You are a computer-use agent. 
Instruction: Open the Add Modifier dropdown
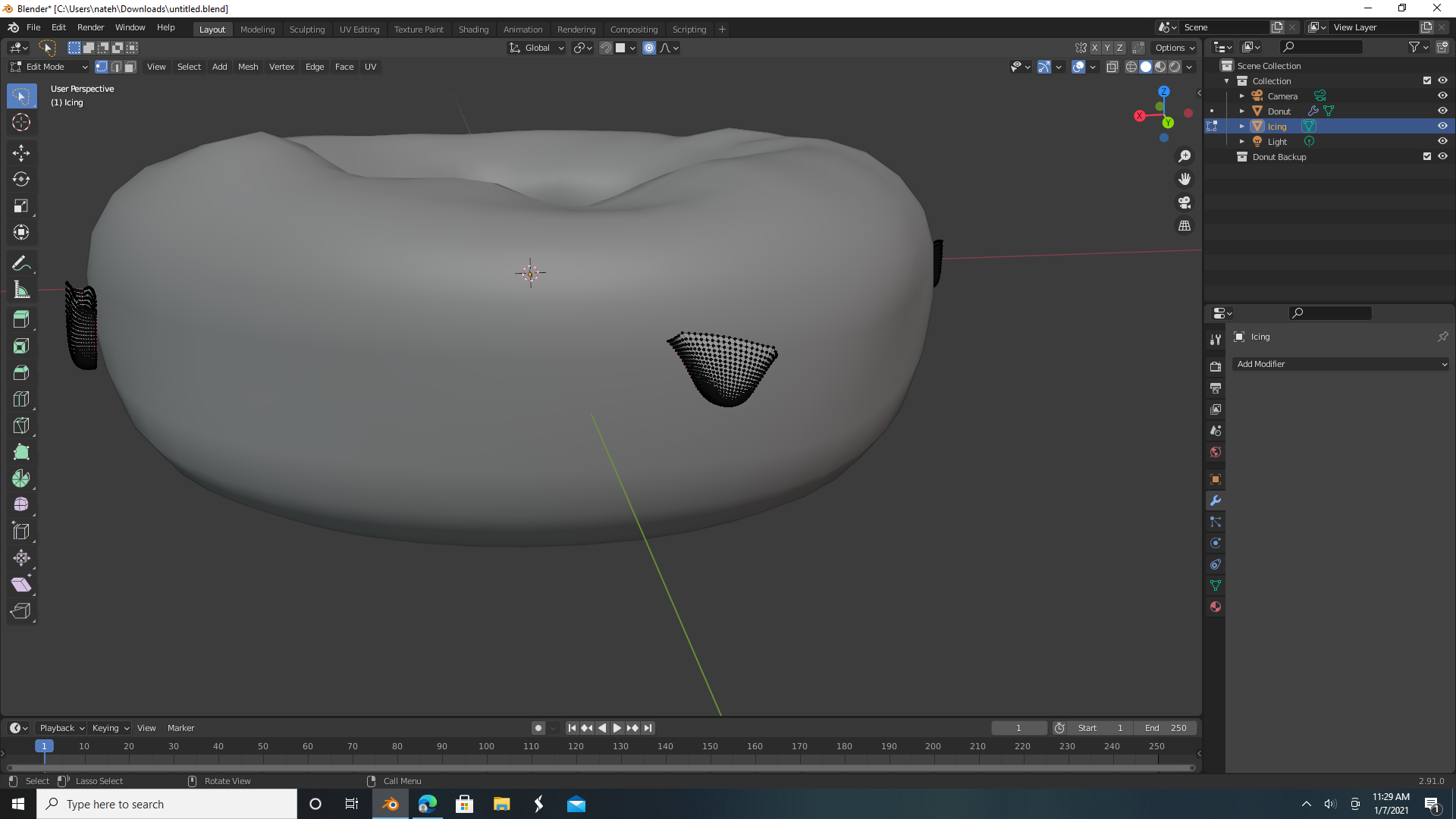coord(1340,365)
